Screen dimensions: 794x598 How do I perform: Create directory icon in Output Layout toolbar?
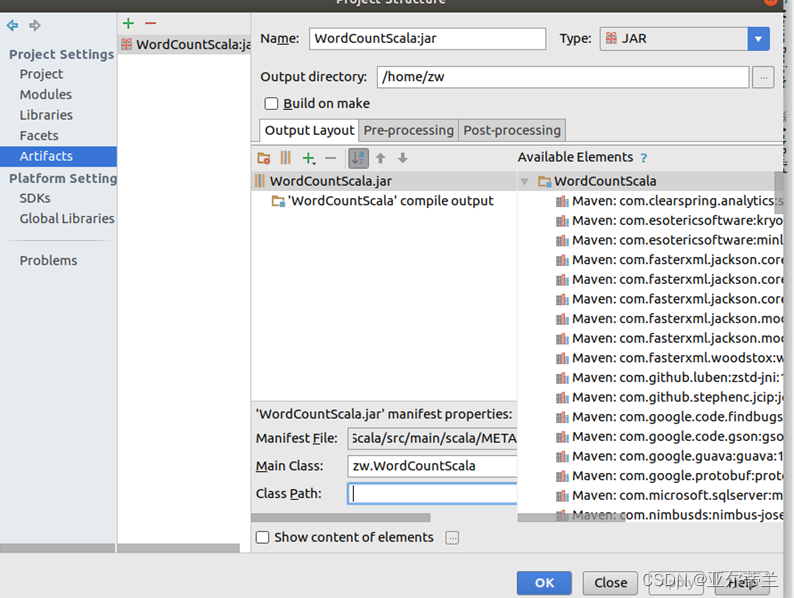(x=264, y=158)
